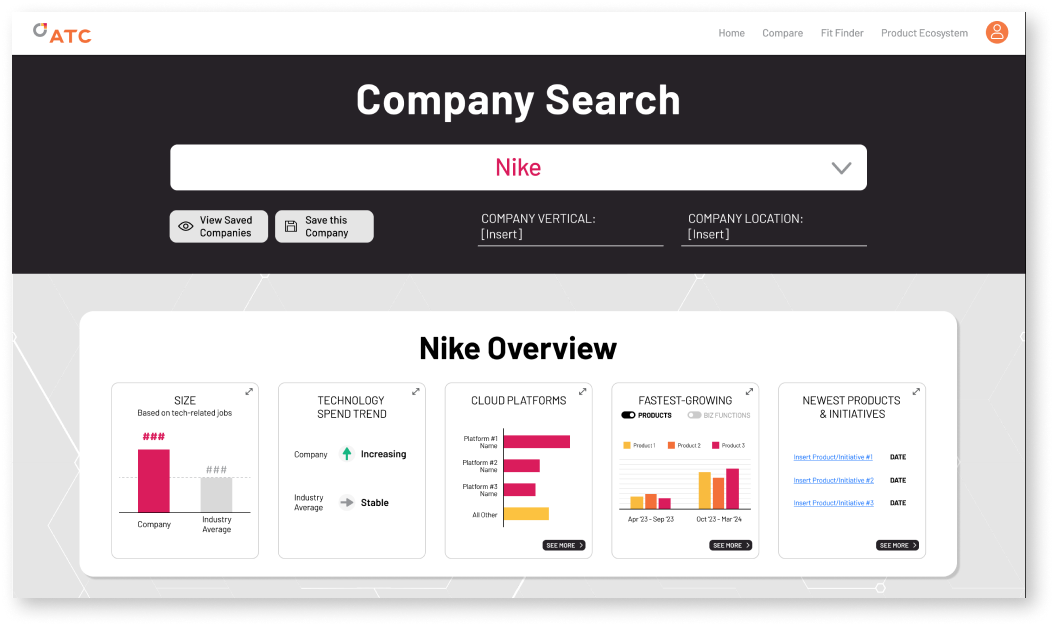This screenshot has width=1054, height=626.
Task: Go to Home
Action: [731, 33]
